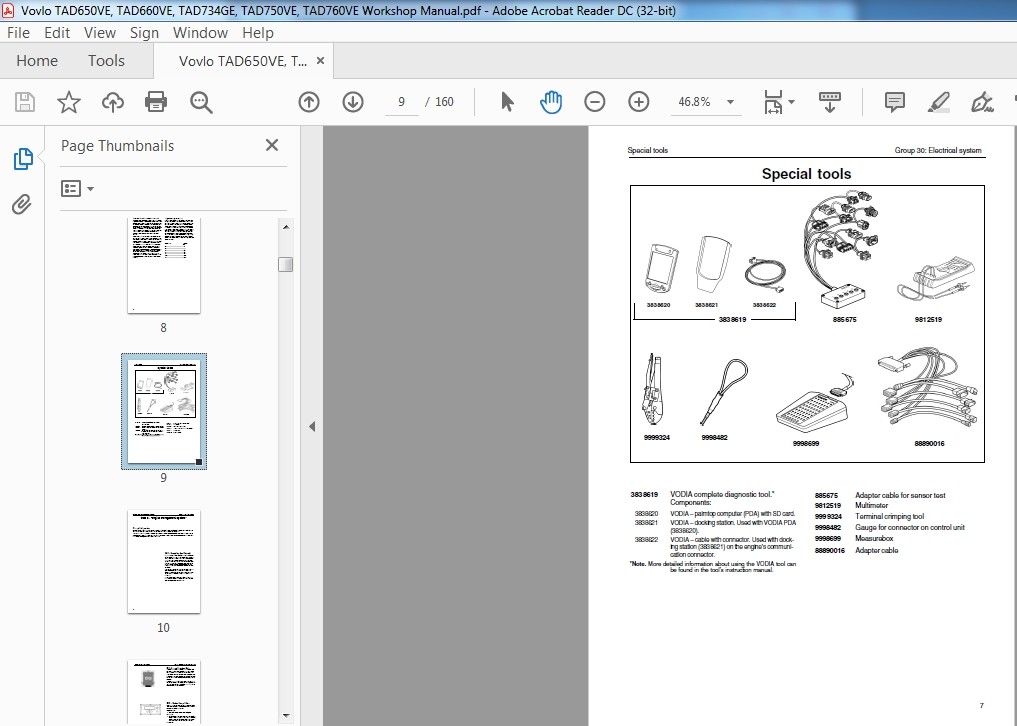Collapse the navigation pane with left arrow

[312, 426]
